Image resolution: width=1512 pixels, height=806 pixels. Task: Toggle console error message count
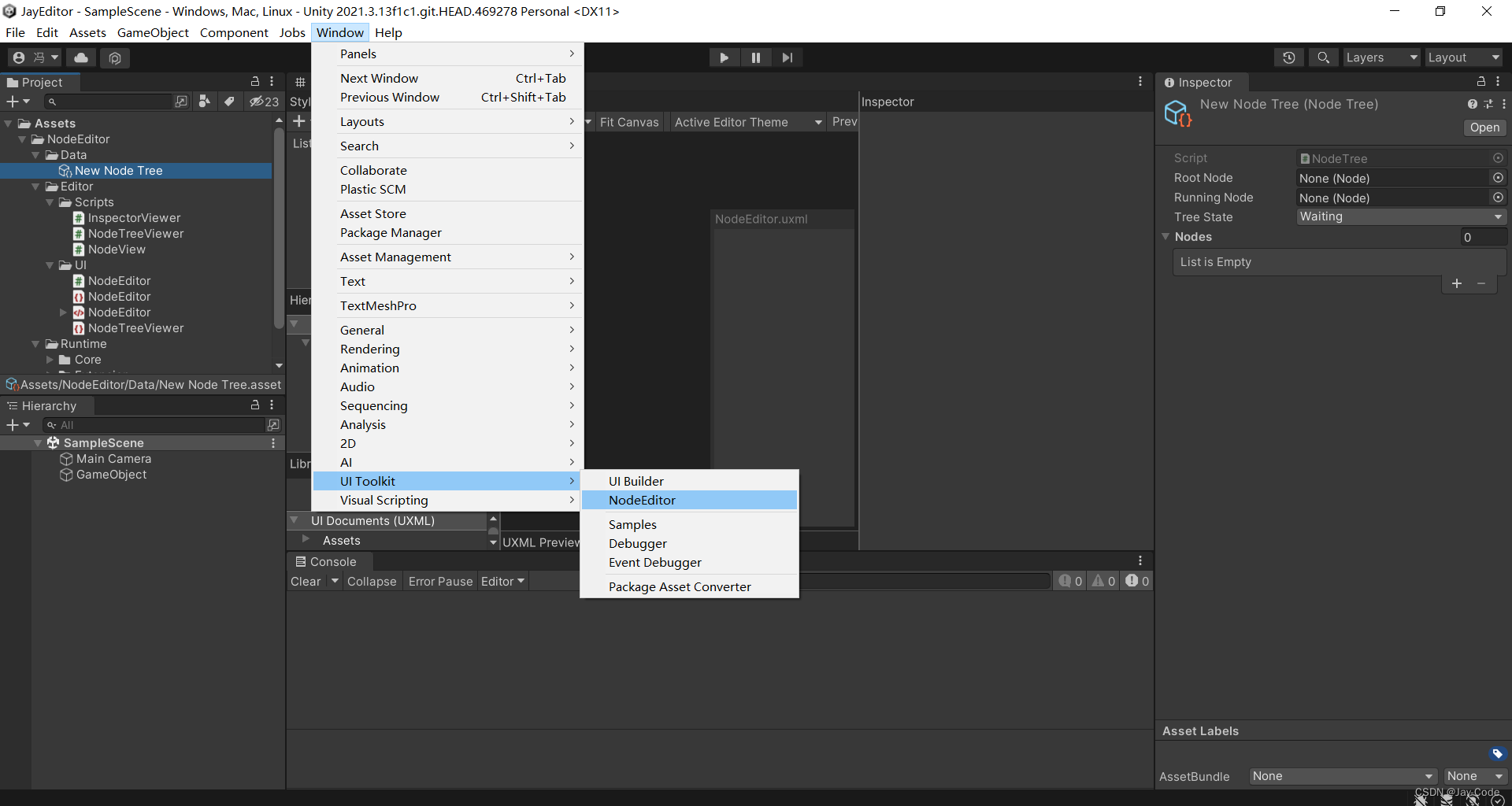[x=1137, y=581]
